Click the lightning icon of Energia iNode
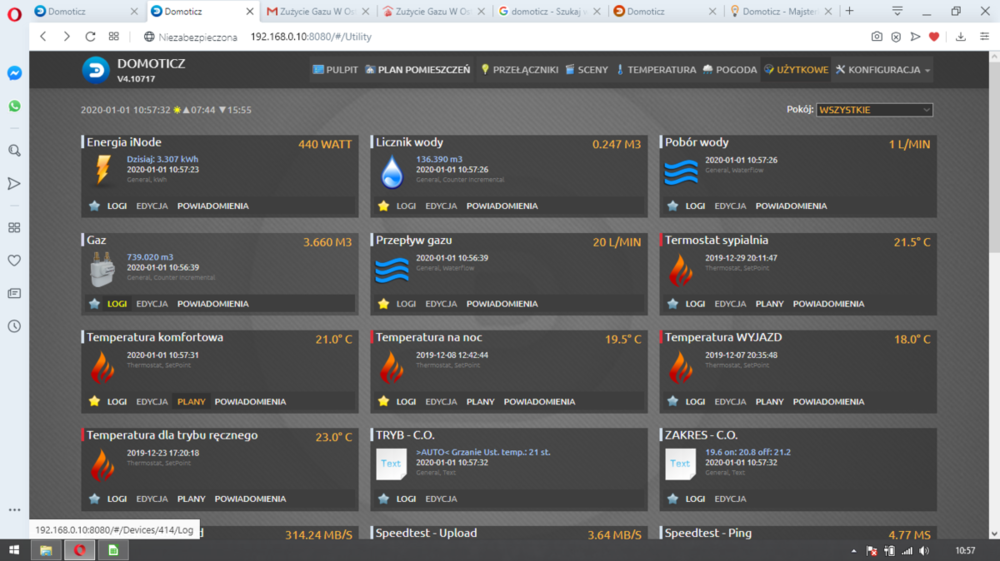 point(102,172)
